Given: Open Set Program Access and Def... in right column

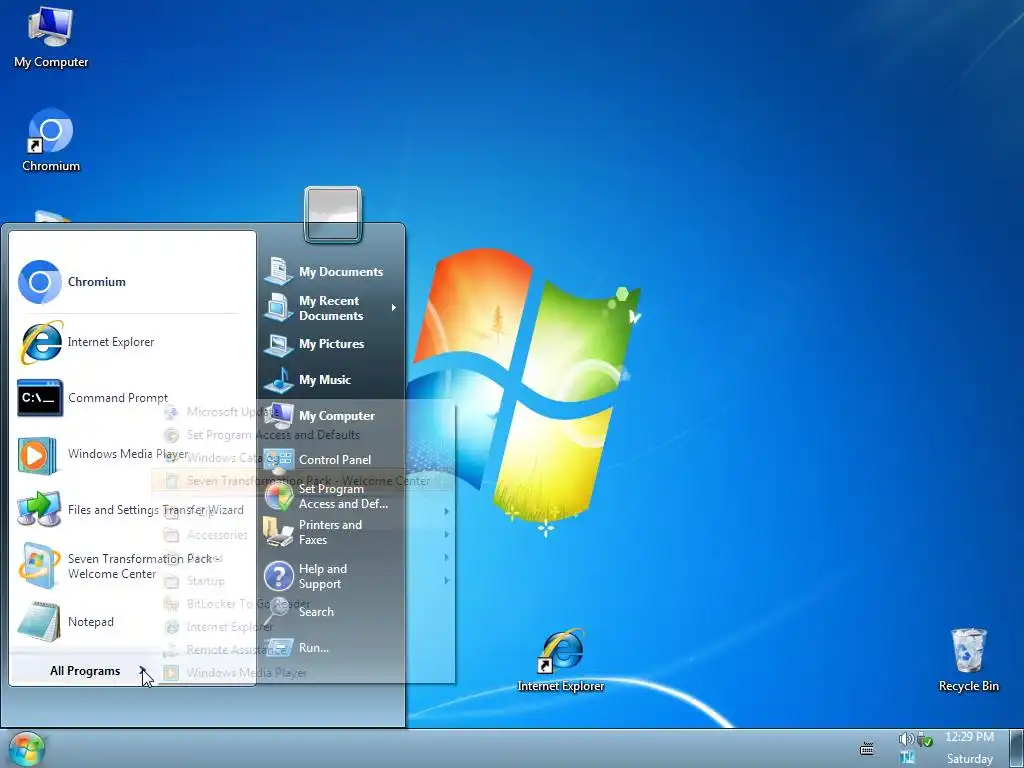Looking at the screenshot, I should (x=332, y=496).
